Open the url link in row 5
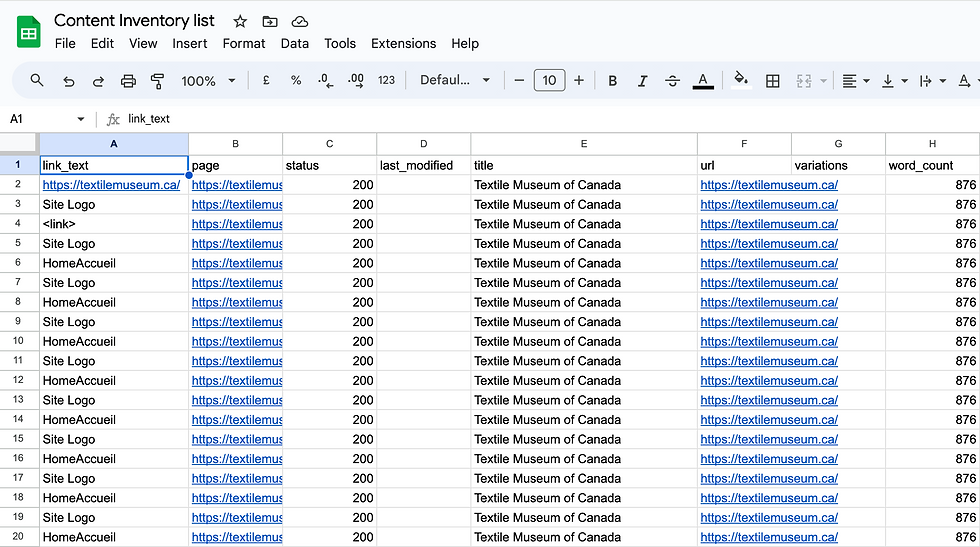Image resolution: width=980 pixels, height=547 pixels. tap(769, 244)
